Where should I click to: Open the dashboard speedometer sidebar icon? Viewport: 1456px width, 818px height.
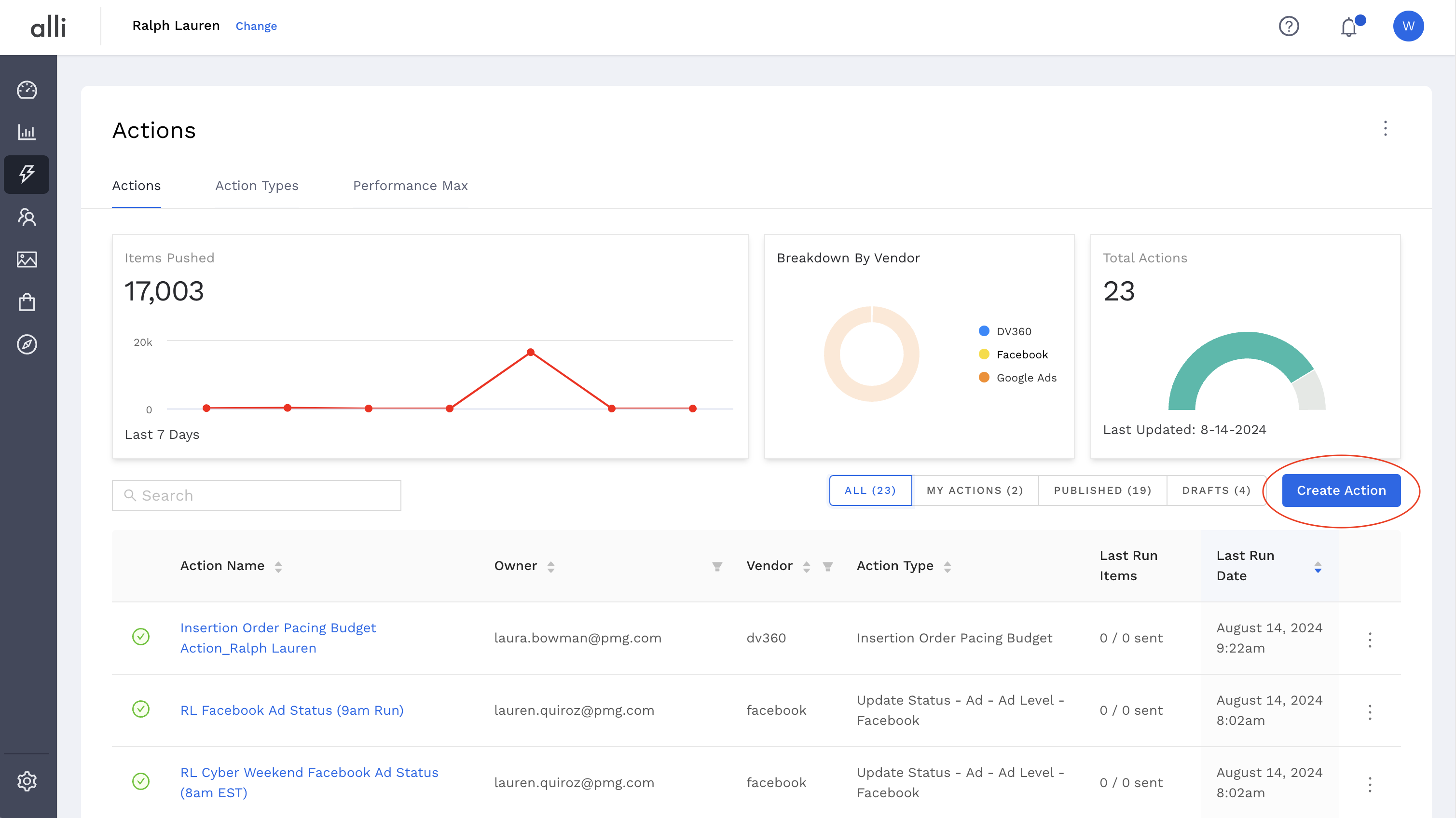click(x=27, y=90)
